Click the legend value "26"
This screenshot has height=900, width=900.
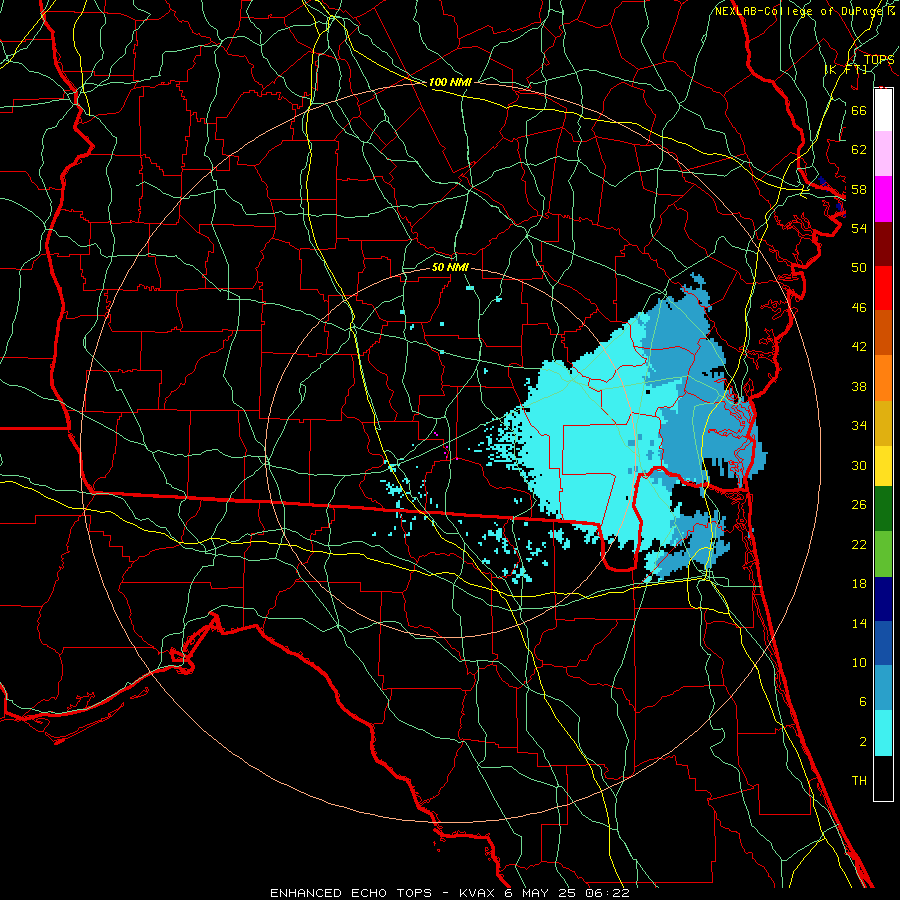tap(859, 505)
